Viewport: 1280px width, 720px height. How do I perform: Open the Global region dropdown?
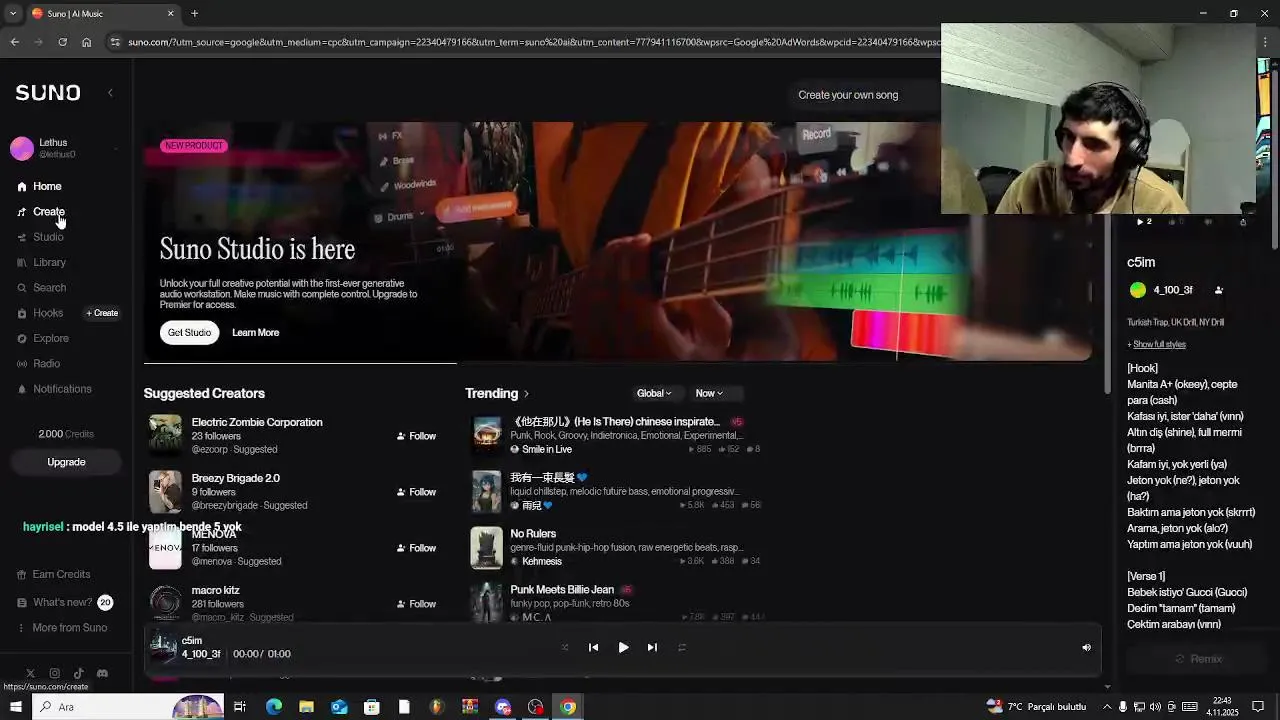(654, 393)
